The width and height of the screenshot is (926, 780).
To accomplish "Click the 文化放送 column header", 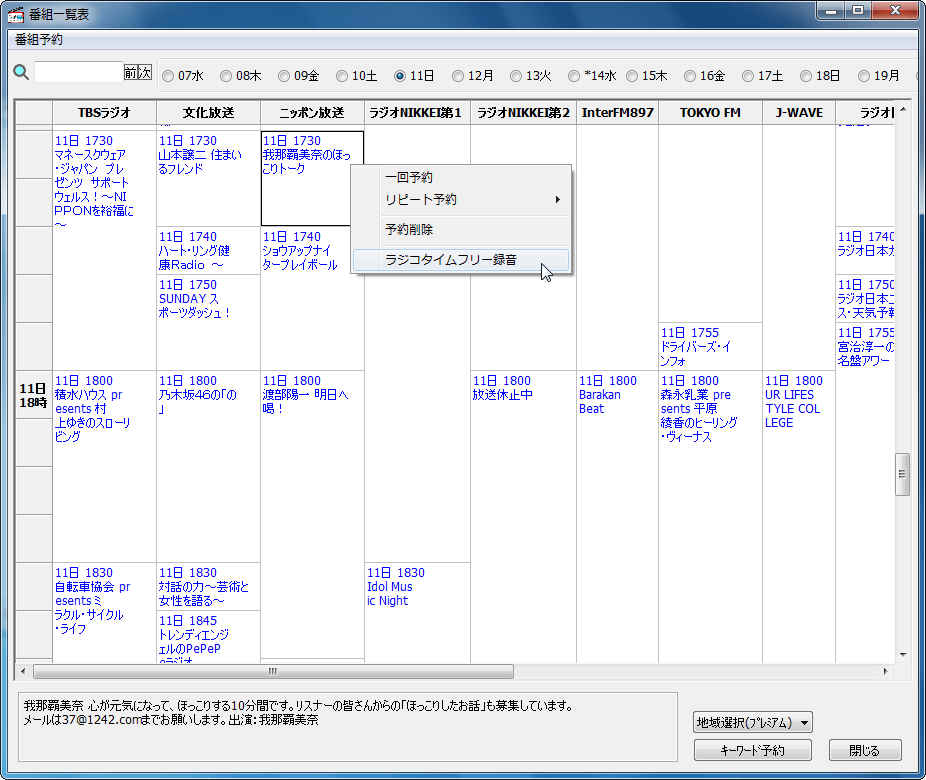I will coord(208,113).
